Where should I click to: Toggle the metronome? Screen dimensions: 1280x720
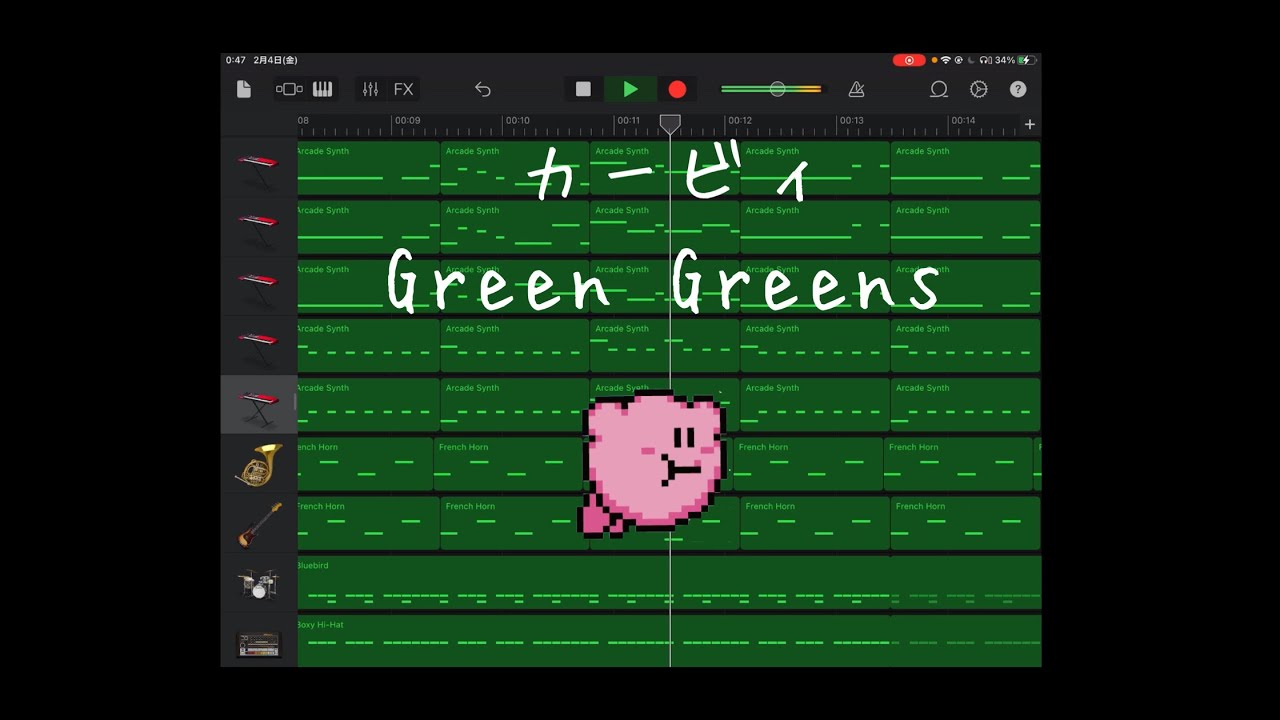tap(856, 89)
